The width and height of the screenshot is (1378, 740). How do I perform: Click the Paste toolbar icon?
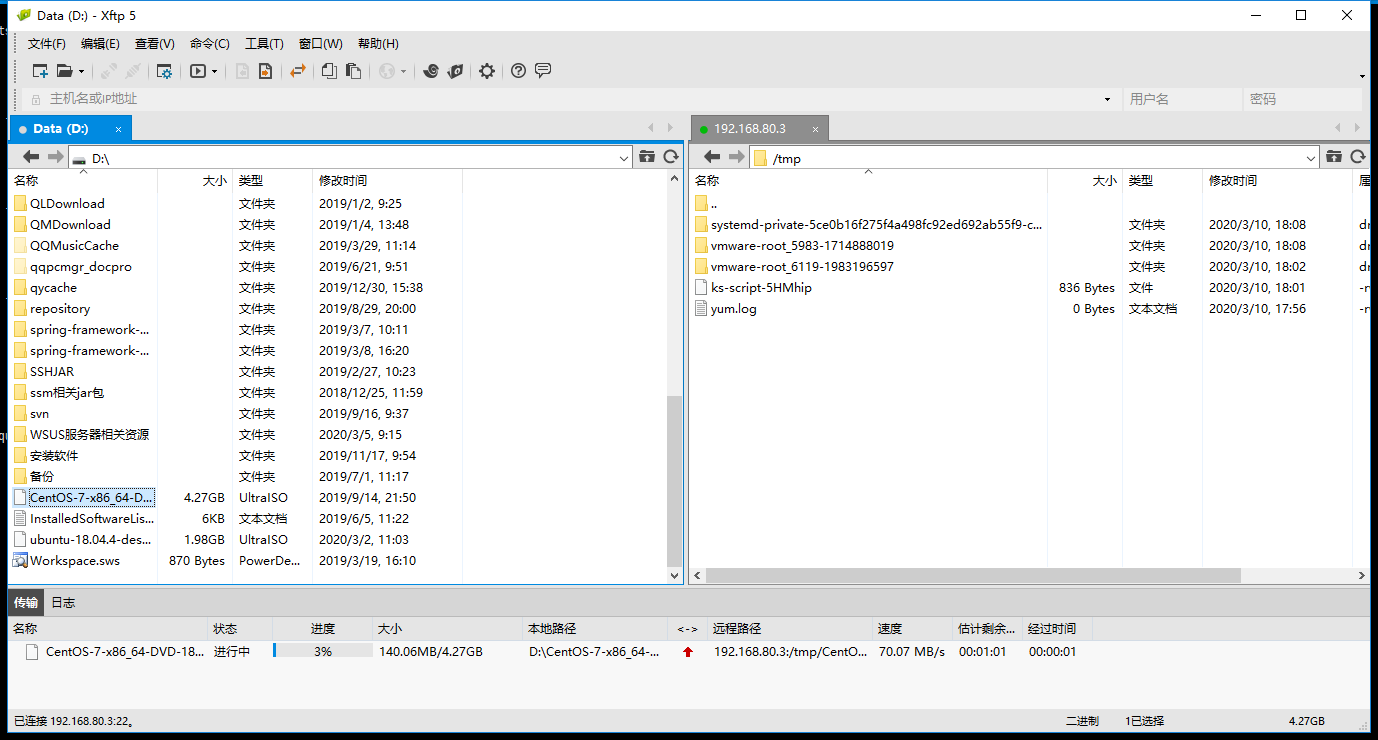click(353, 71)
